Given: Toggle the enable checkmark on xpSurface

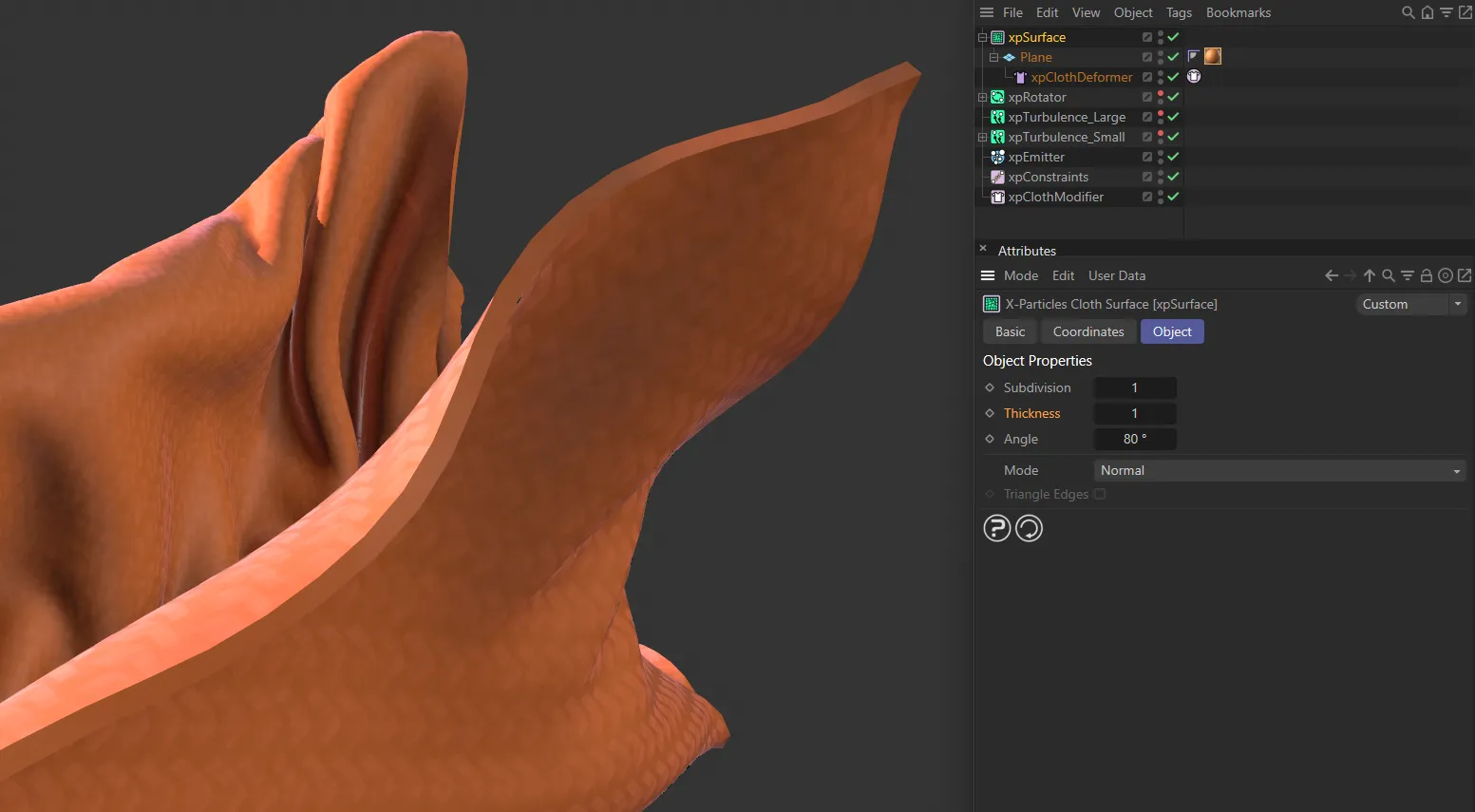Looking at the screenshot, I should tap(1173, 37).
